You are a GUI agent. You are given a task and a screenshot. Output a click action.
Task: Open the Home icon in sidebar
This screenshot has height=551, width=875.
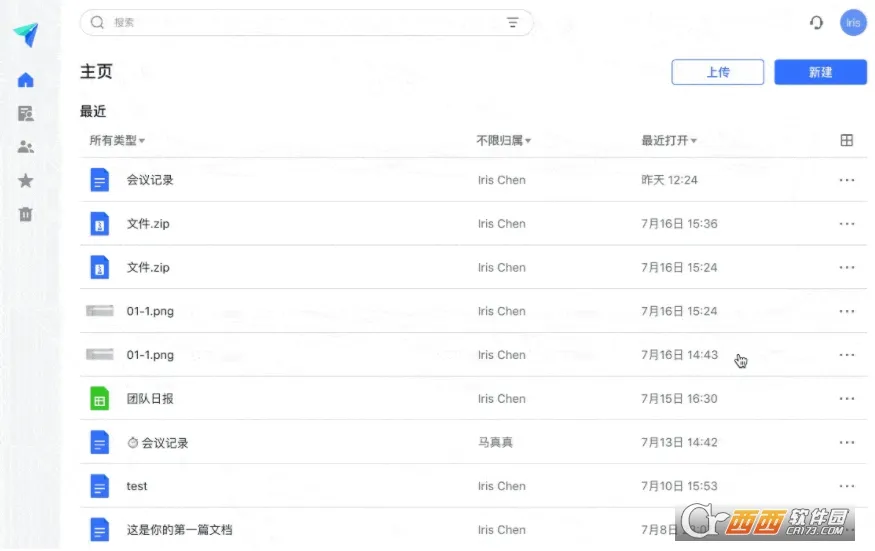26,80
